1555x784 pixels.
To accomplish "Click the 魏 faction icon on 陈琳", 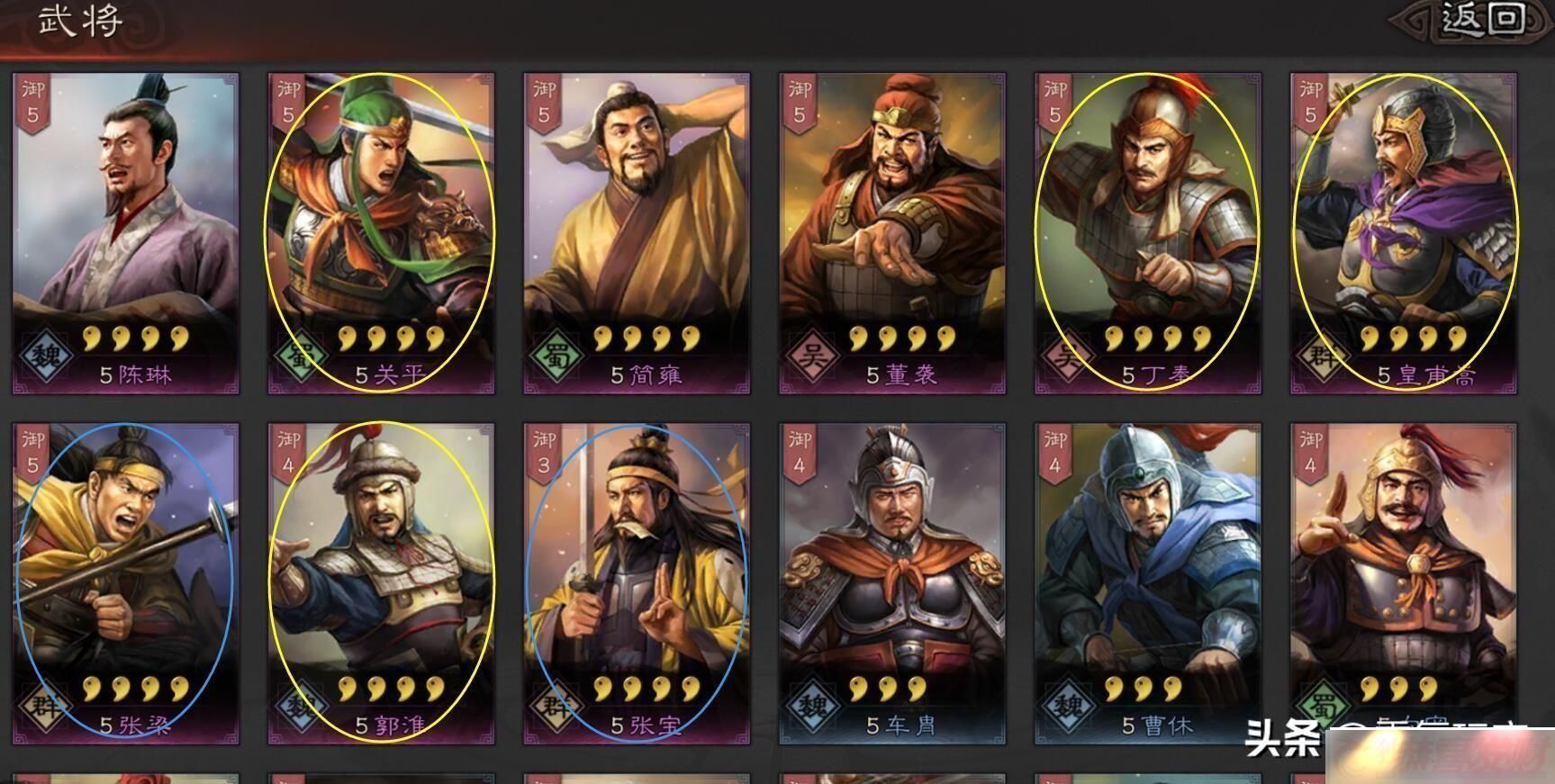I will pos(47,356).
